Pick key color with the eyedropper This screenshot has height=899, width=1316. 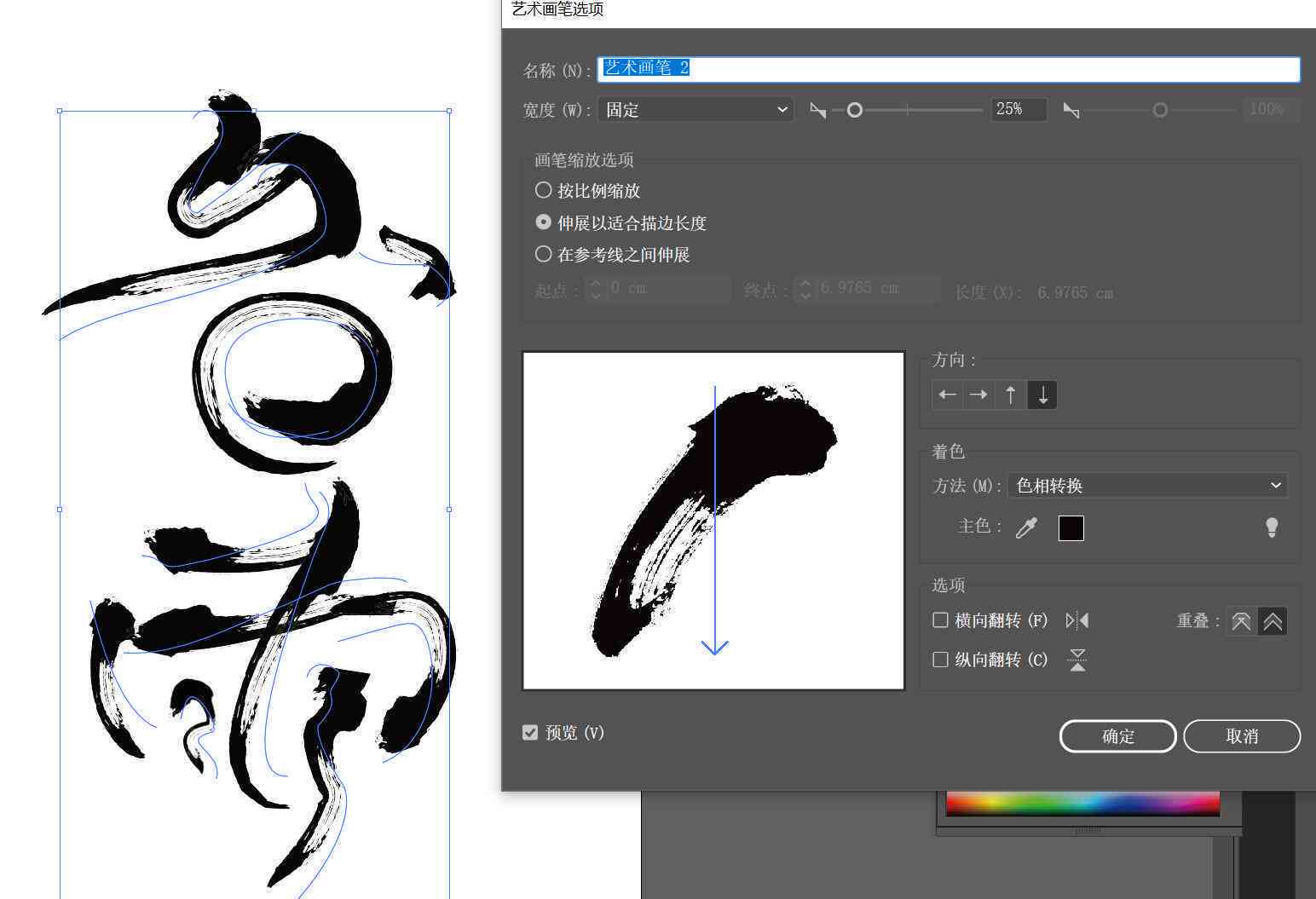(1026, 528)
